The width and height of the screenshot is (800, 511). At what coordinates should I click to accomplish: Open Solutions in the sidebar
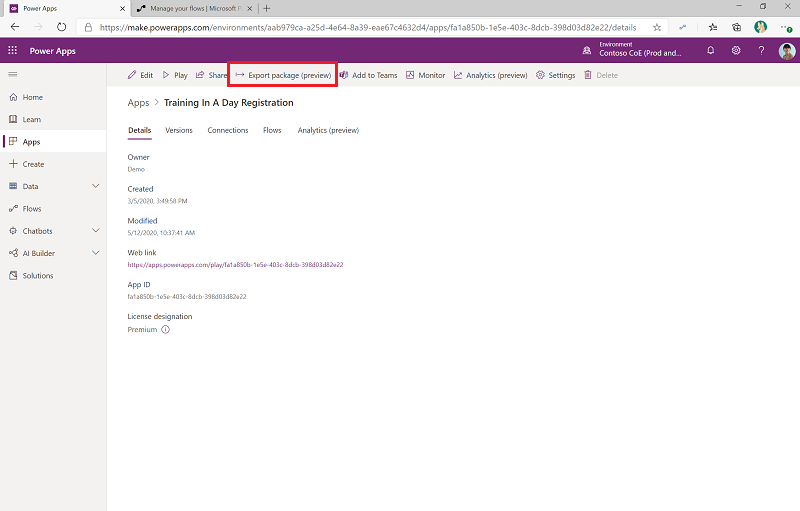[x=53, y=275]
